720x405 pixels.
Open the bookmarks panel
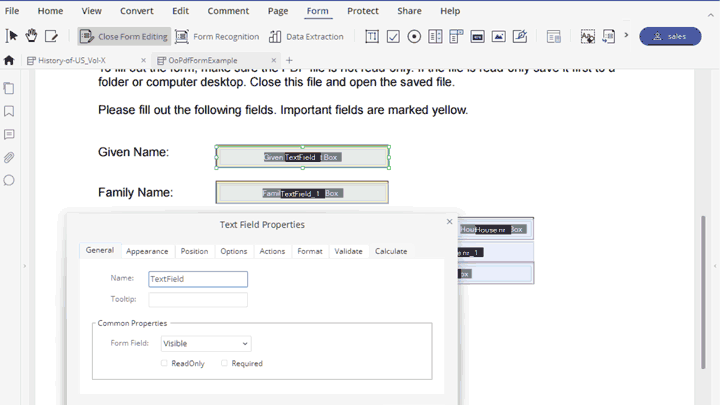point(9,111)
